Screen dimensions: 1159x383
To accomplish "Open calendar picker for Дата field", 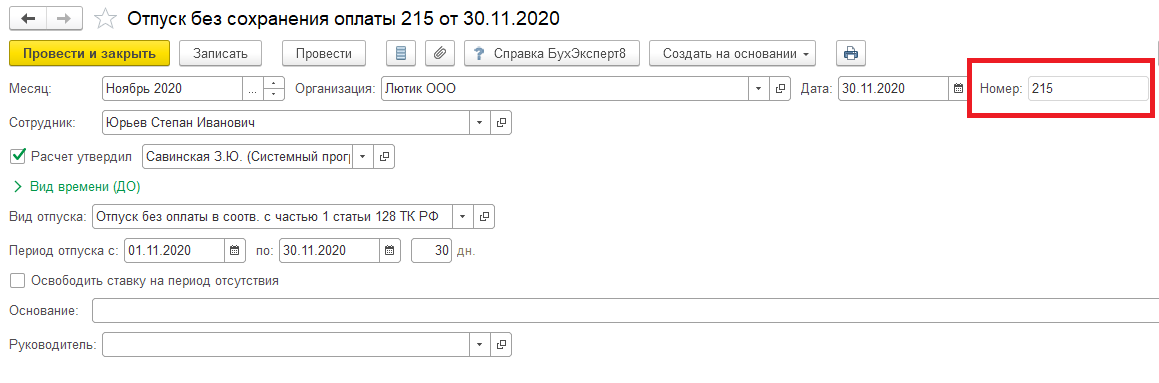I will [x=958, y=89].
